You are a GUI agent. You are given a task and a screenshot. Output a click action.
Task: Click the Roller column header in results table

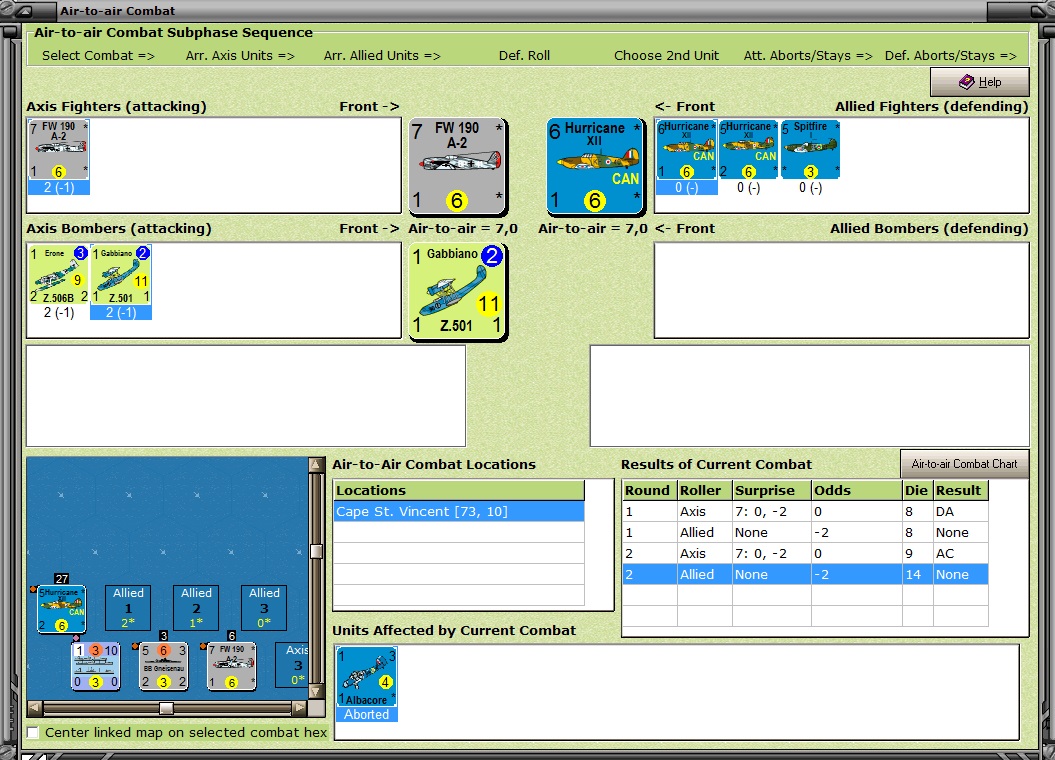click(x=705, y=490)
